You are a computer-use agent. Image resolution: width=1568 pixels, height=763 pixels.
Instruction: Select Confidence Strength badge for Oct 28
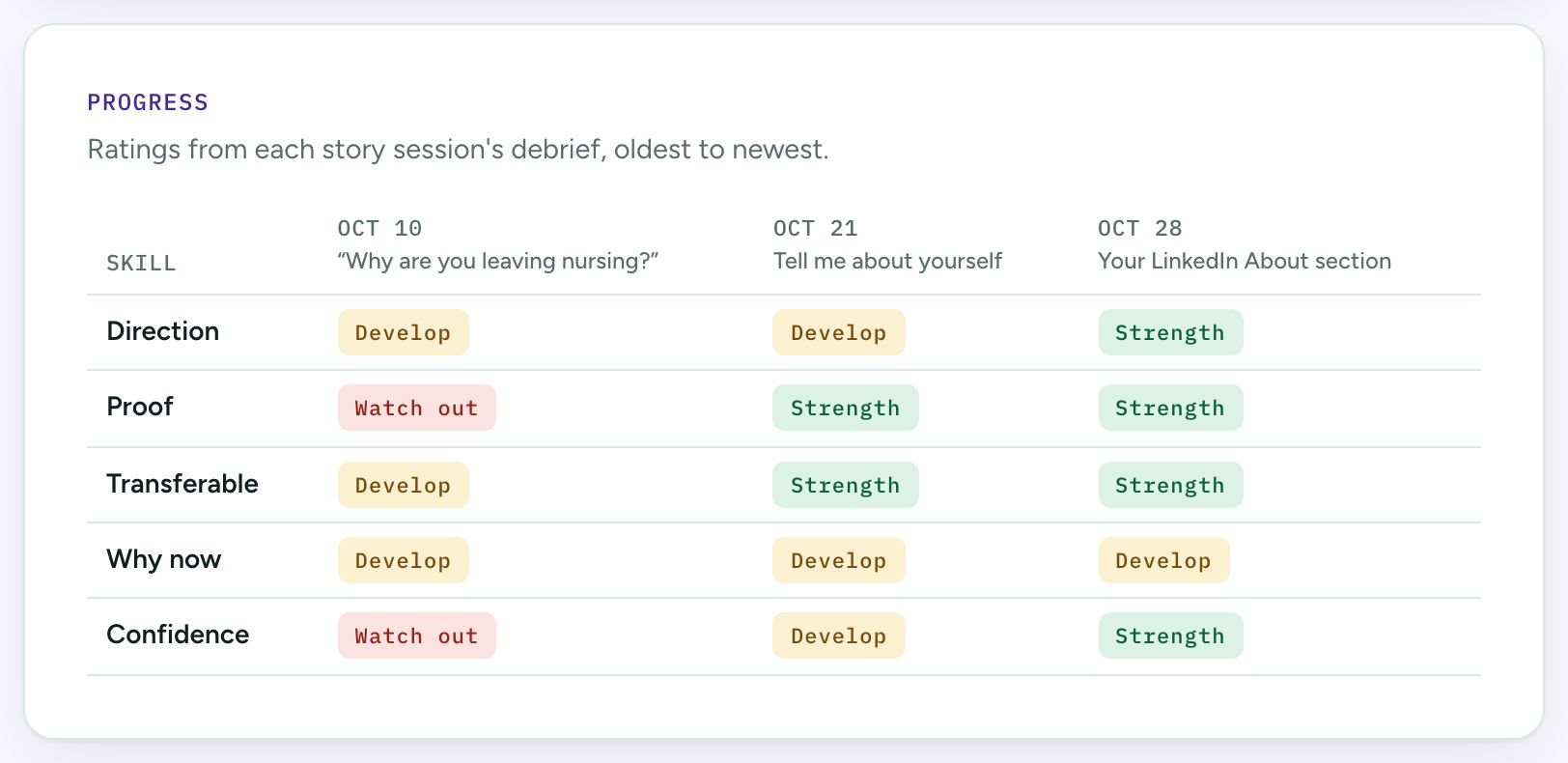click(x=1170, y=636)
